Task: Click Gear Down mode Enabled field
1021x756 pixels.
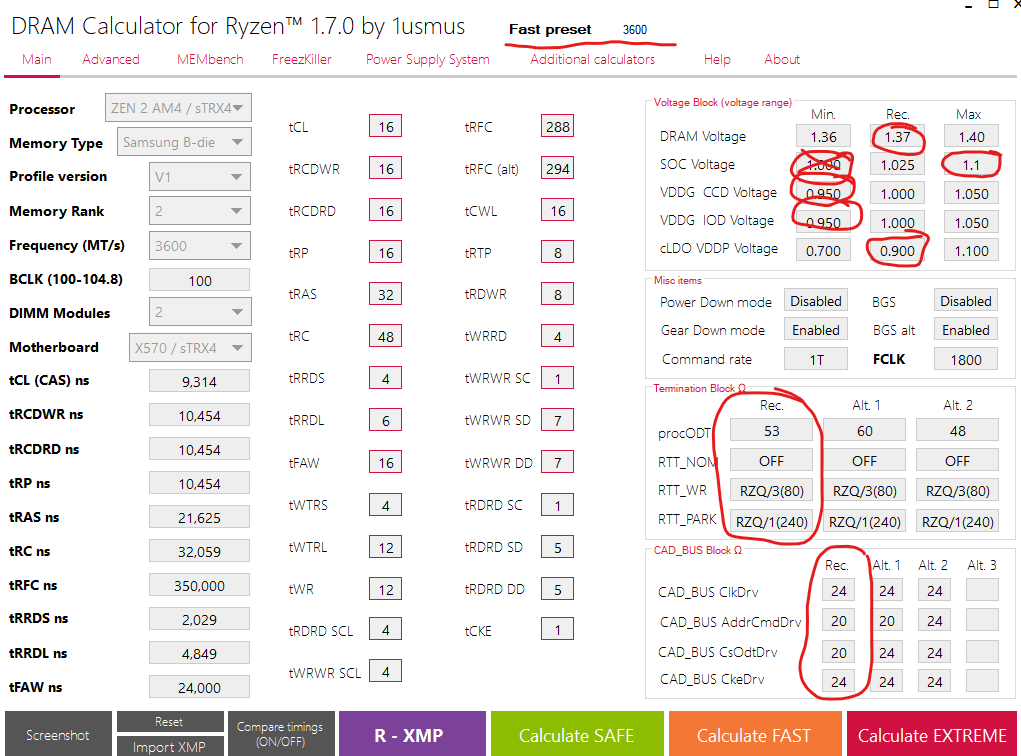Action: point(815,330)
